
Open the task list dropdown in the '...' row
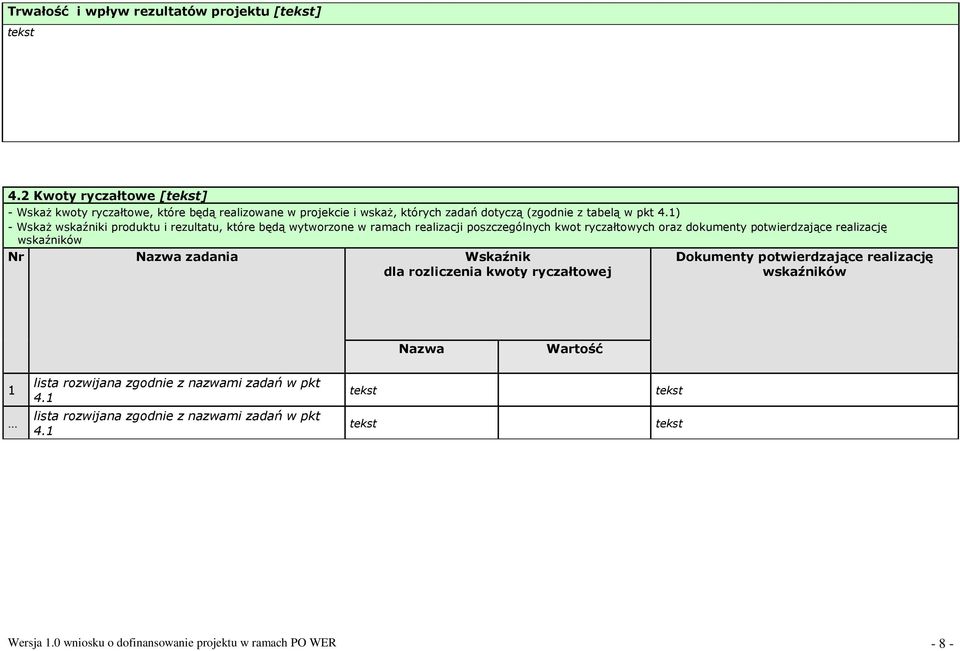pyautogui.click(x=187, y=423)
